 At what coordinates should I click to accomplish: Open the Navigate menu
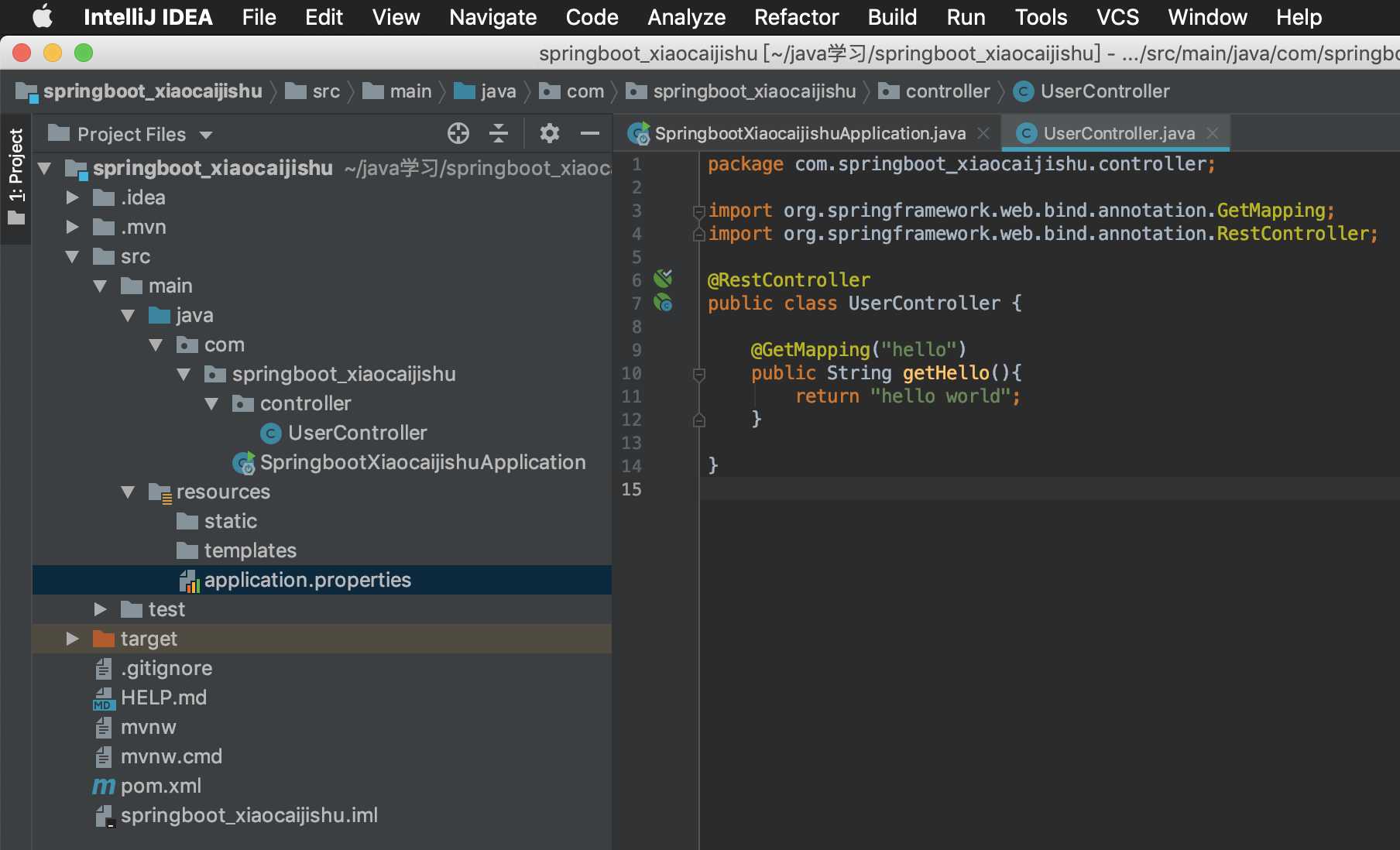click(x=492, y=17)
